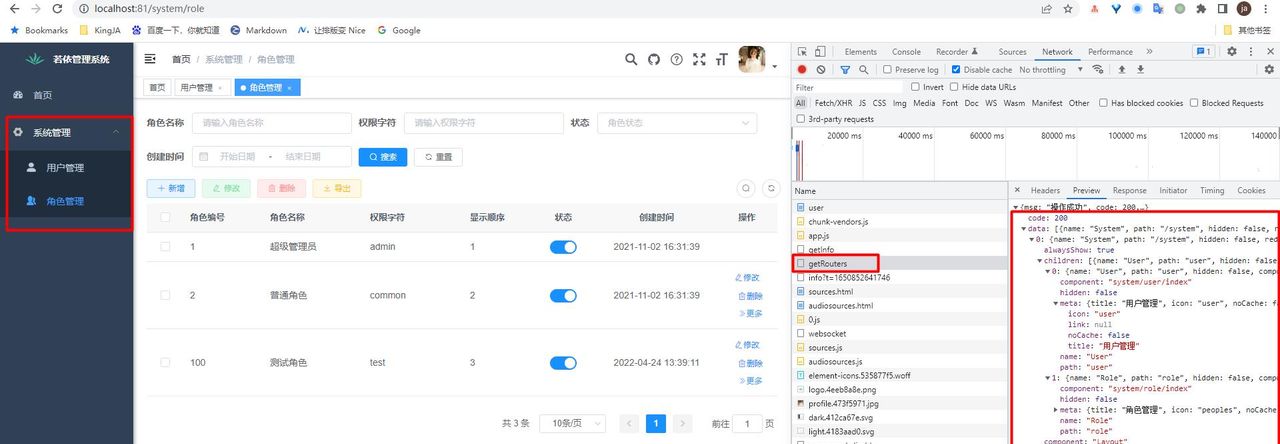Click the 重置 reset button
1280x444 pixels.
tap(438, 157)
